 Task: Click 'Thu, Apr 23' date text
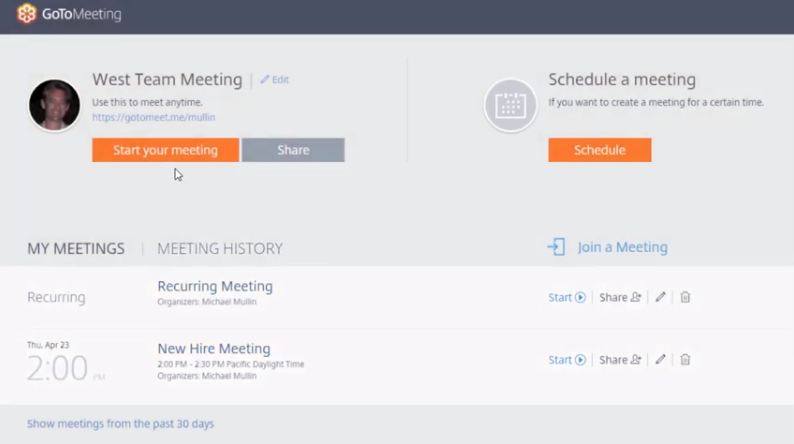[48, 345]
